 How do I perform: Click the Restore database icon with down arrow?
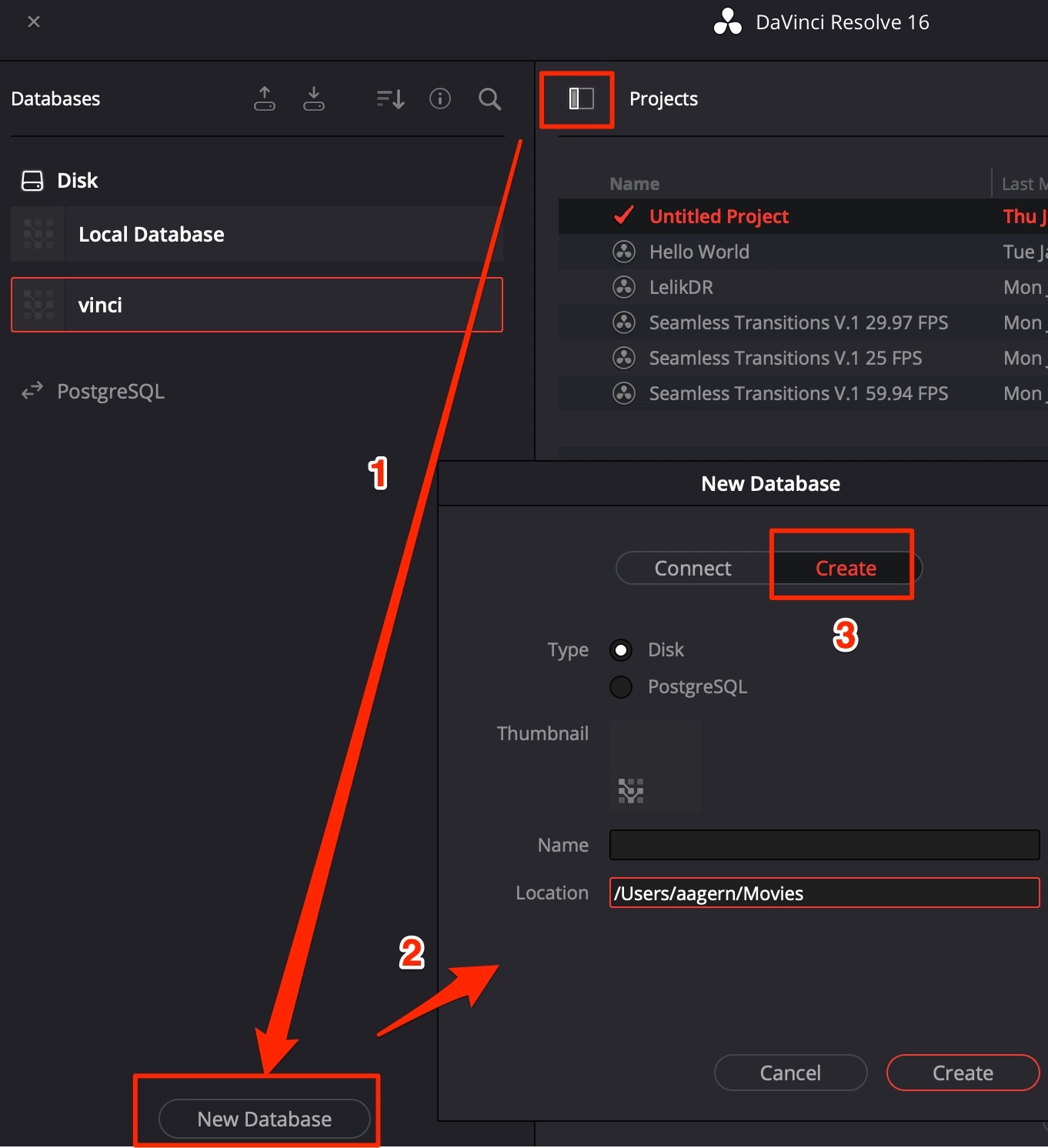click(x=314, y=98)
